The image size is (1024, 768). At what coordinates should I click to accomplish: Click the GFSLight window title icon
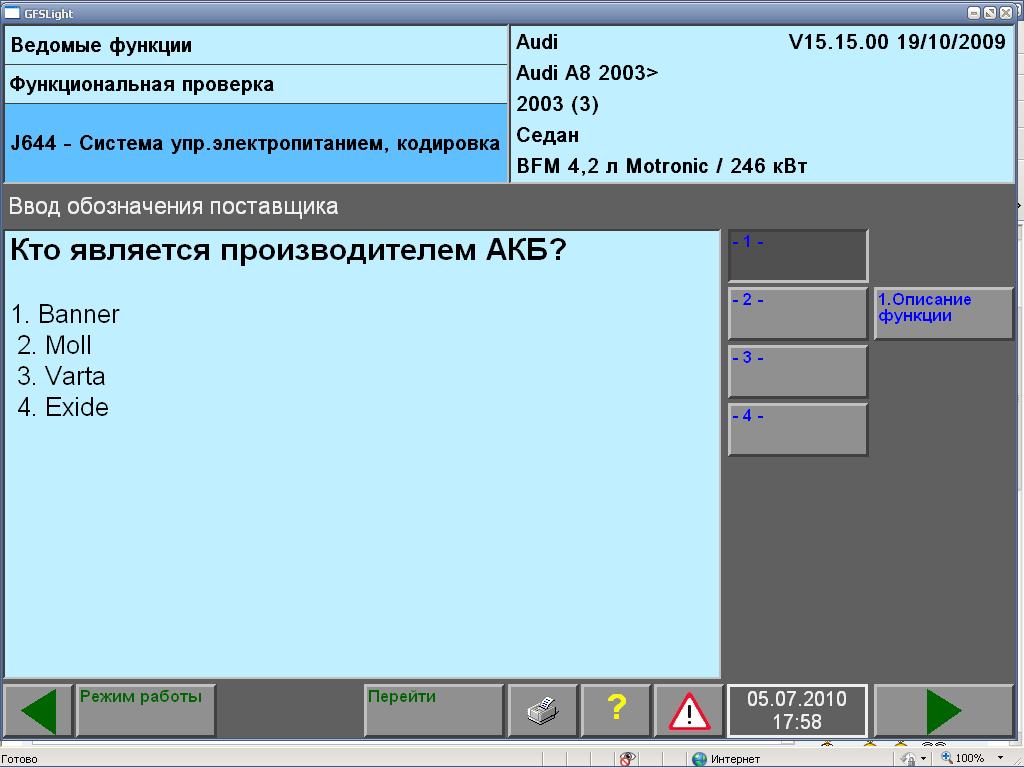[x=12, y=13]
